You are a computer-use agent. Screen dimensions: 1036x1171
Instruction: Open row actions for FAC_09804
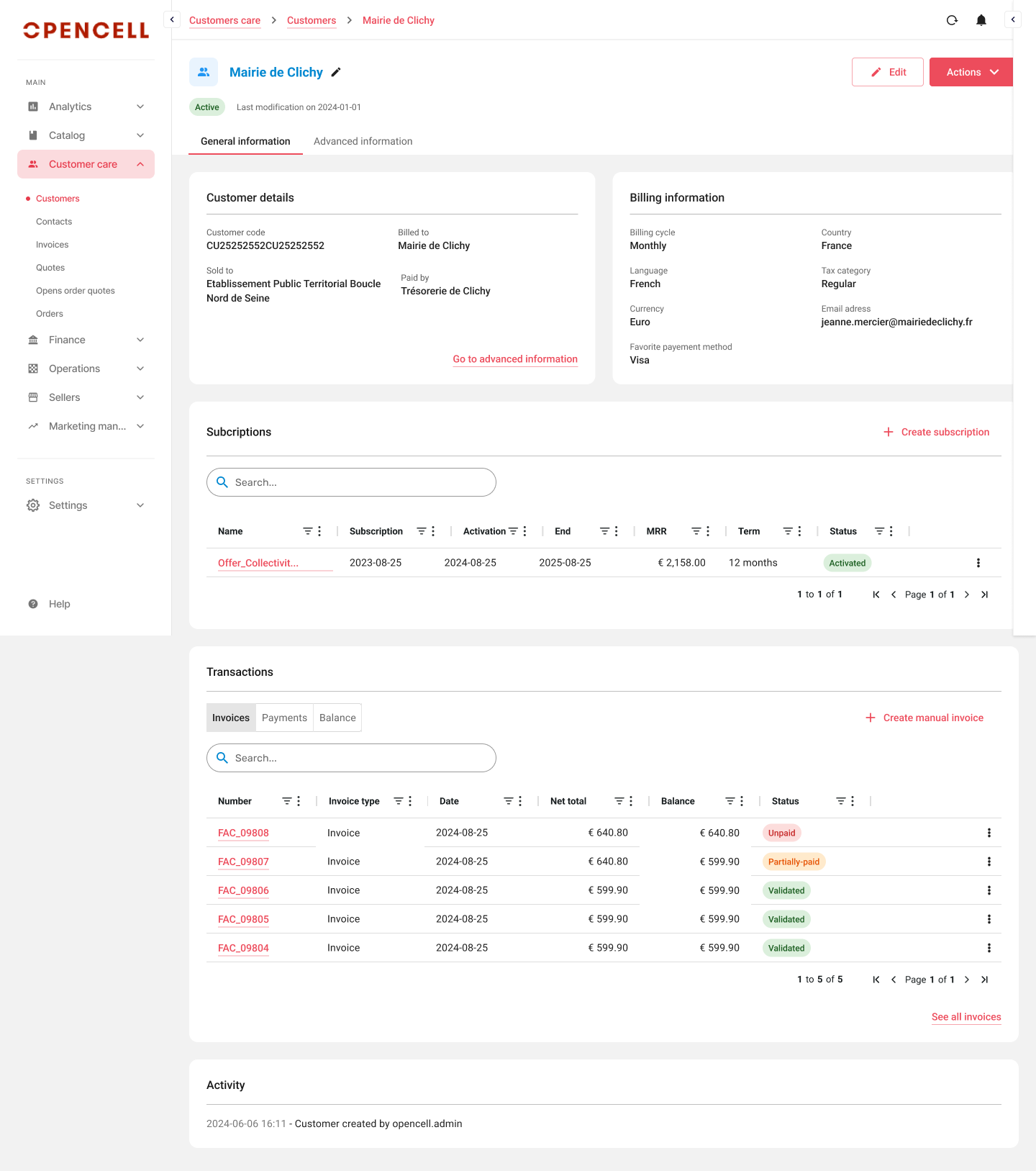(989, 948)
